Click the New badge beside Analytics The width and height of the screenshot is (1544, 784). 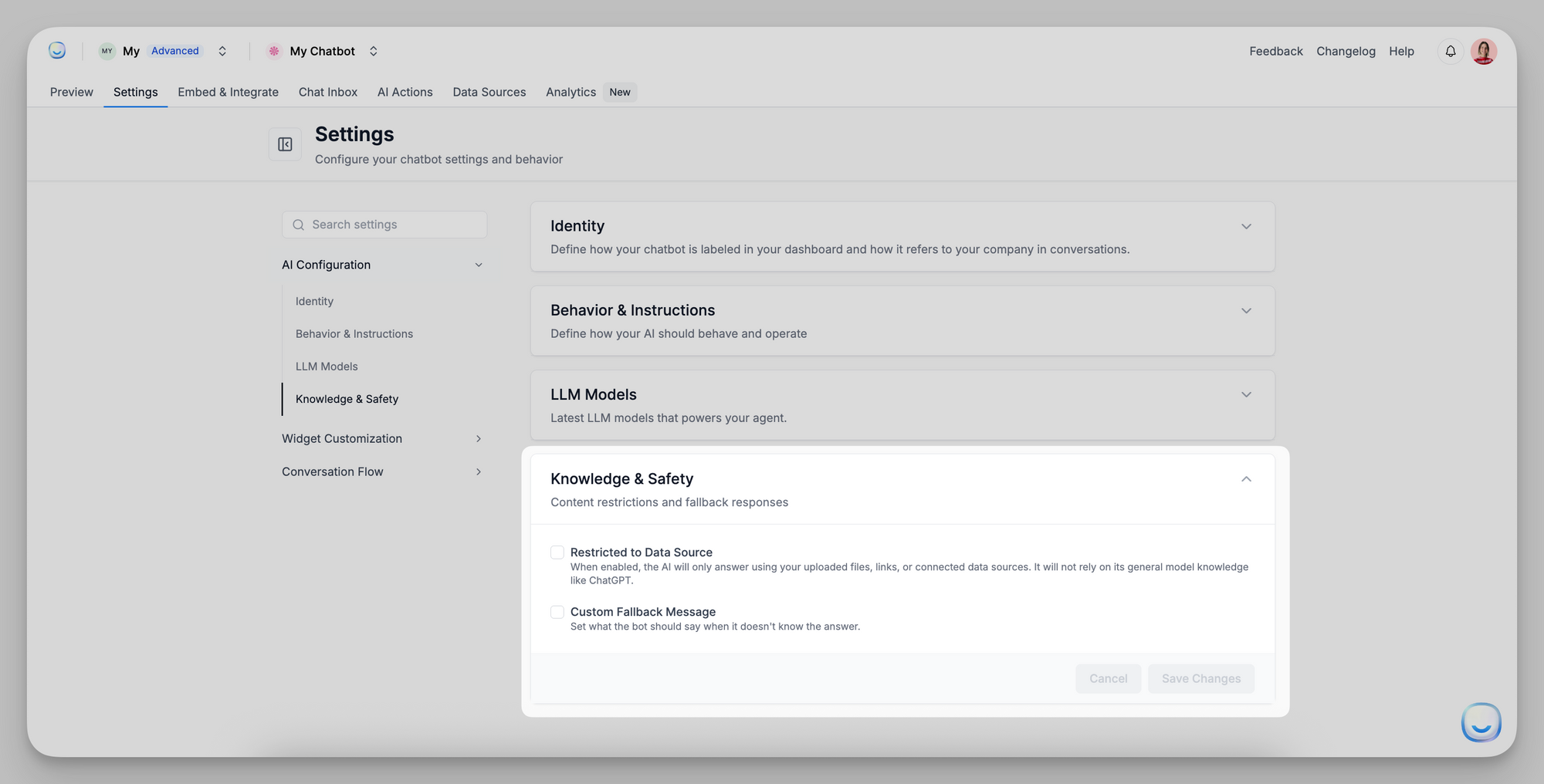point(620,92)
